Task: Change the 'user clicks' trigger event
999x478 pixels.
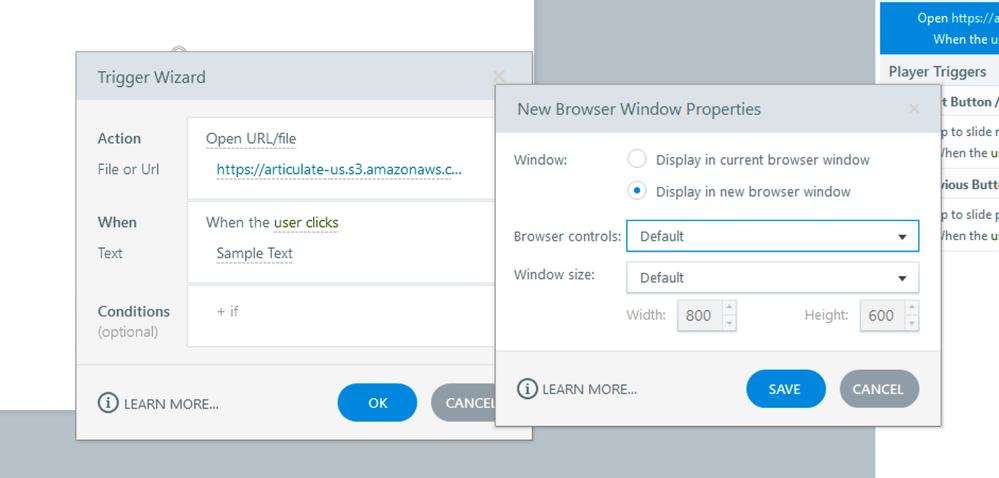Action: (x=306, y=222)
